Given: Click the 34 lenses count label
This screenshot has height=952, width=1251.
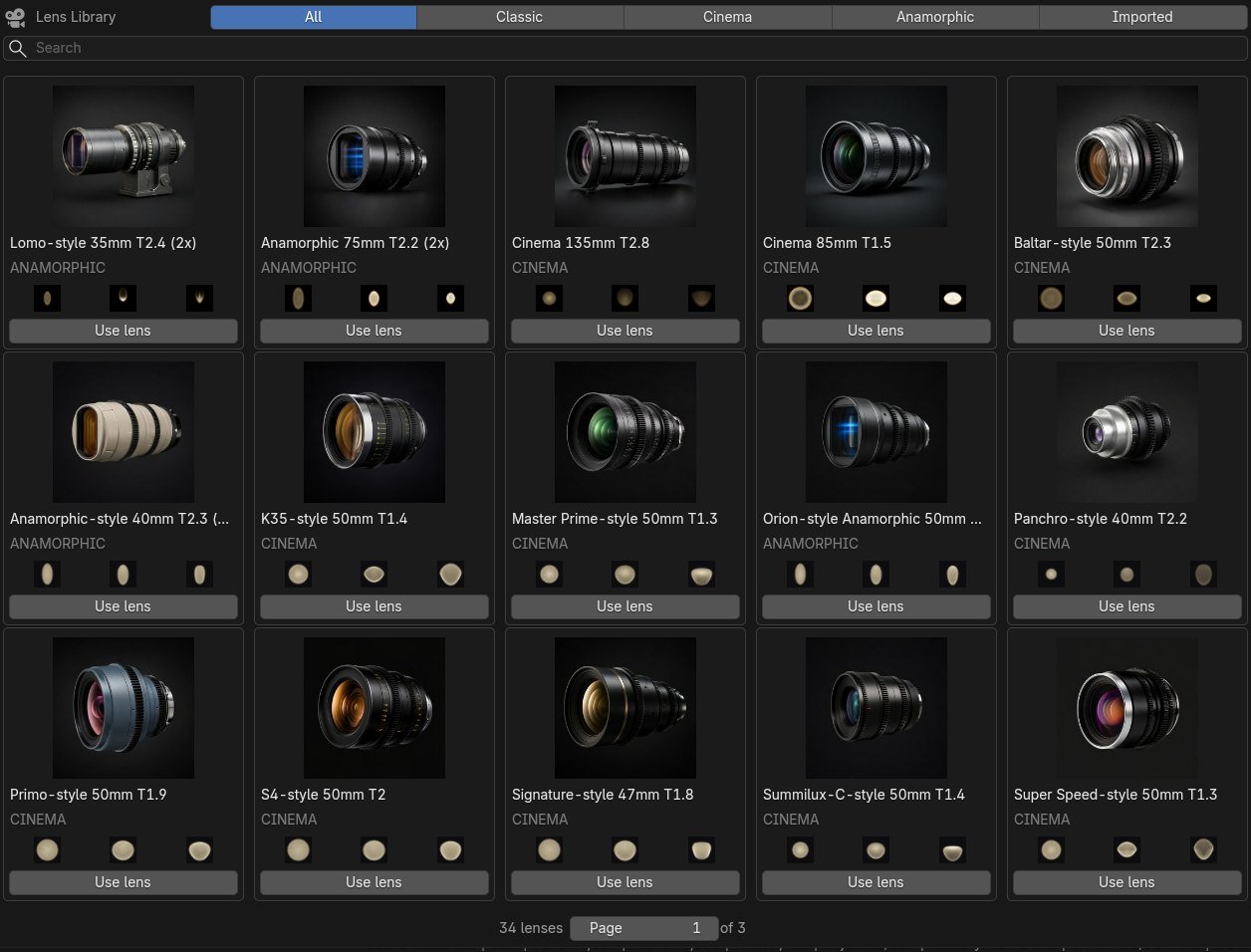Looking at the screenshot, I should click(x=531, y=928).
